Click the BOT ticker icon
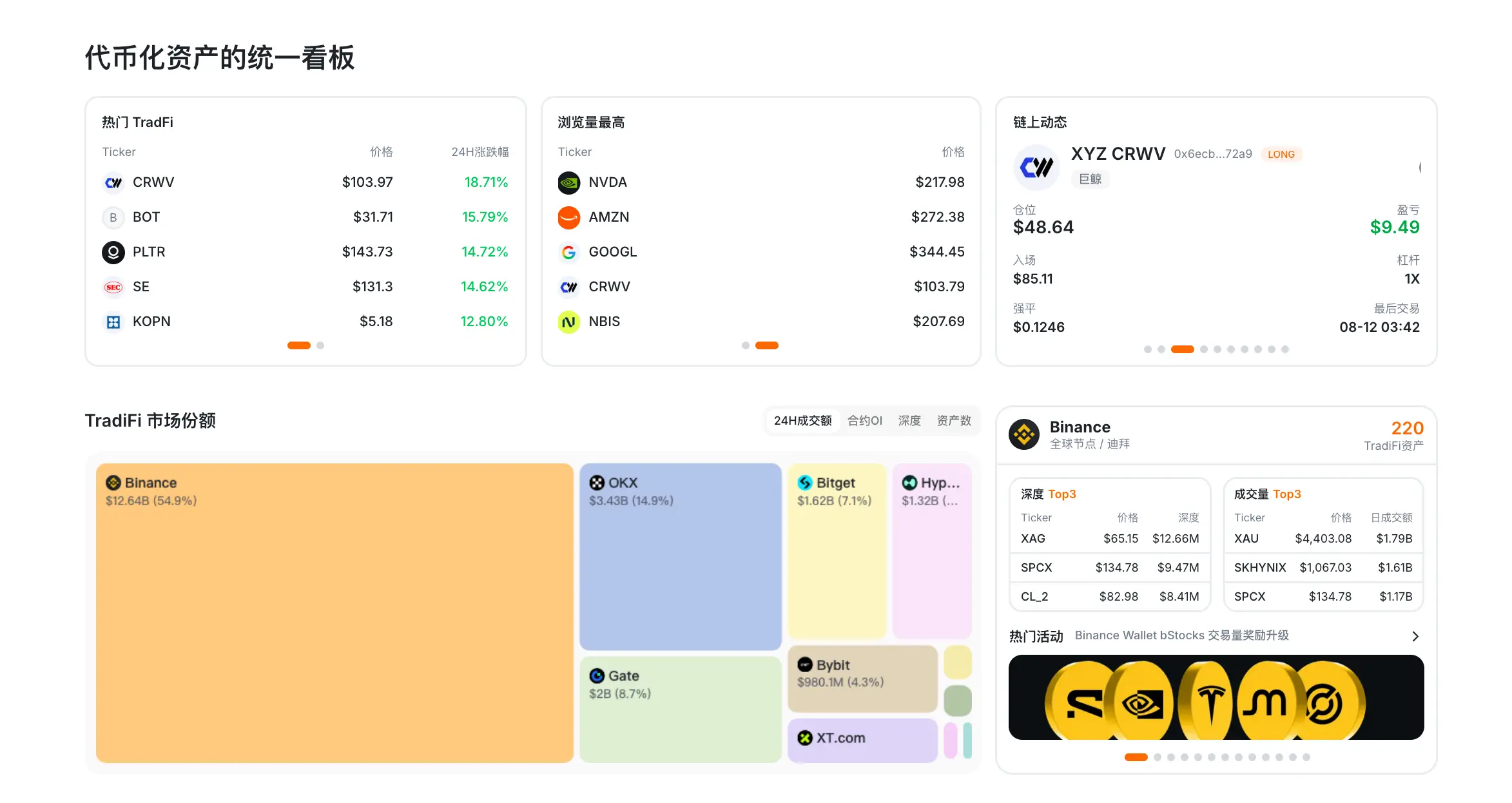 pyautogui.click(x=113, y=218)
